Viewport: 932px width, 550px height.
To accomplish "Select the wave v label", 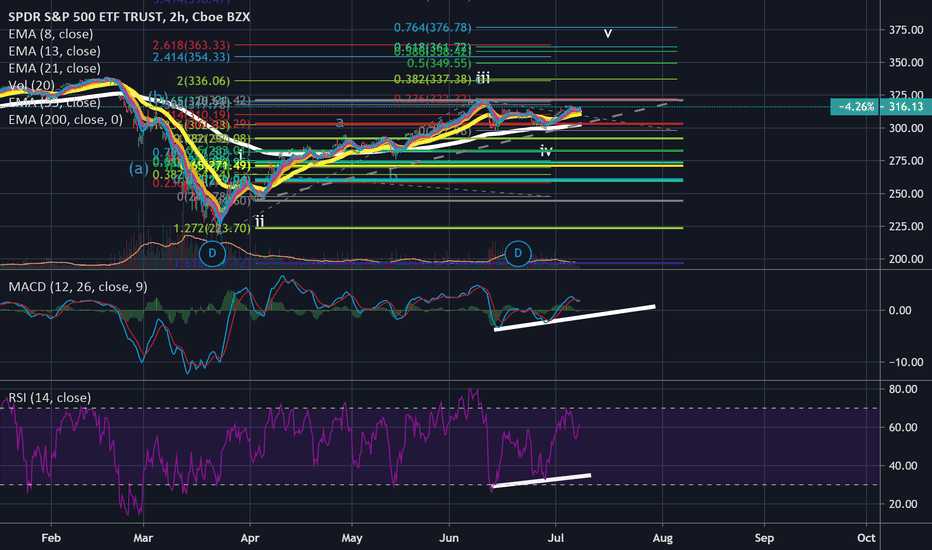I will click(x=608, y=33).
